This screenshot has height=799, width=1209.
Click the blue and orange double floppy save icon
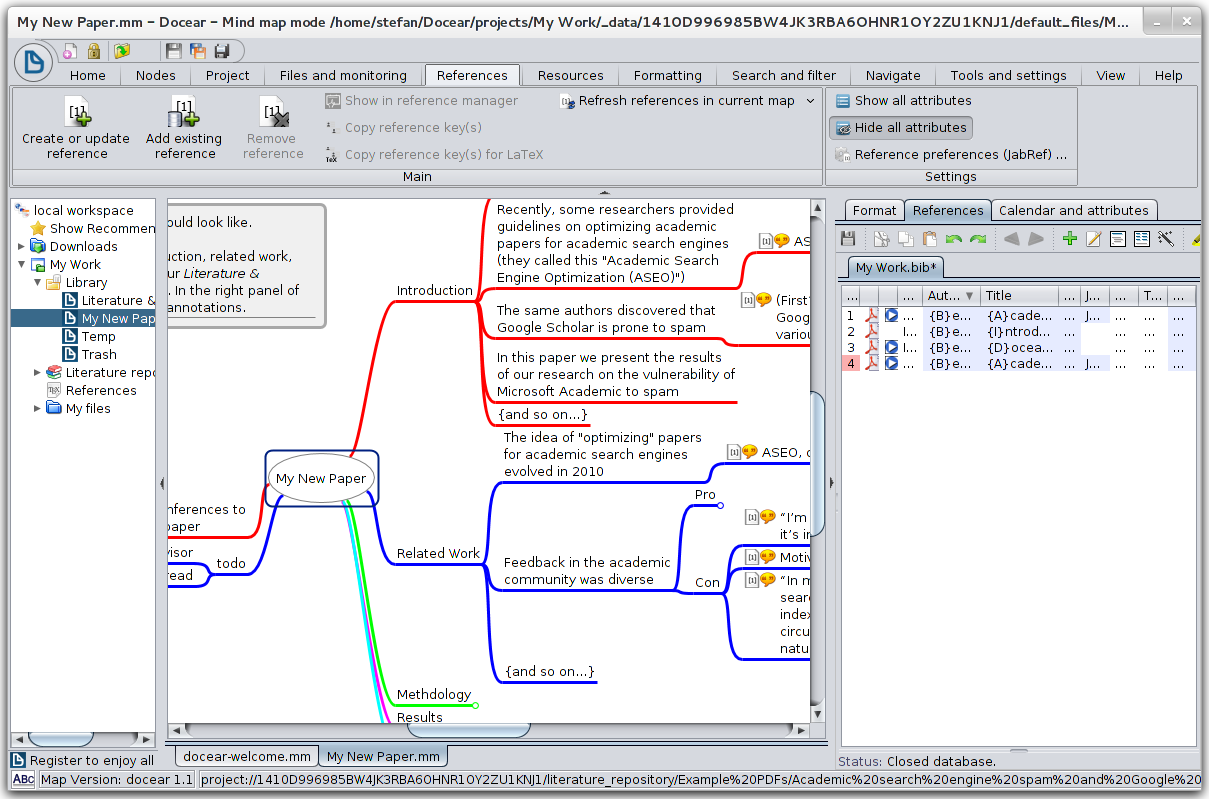point(198,51)
